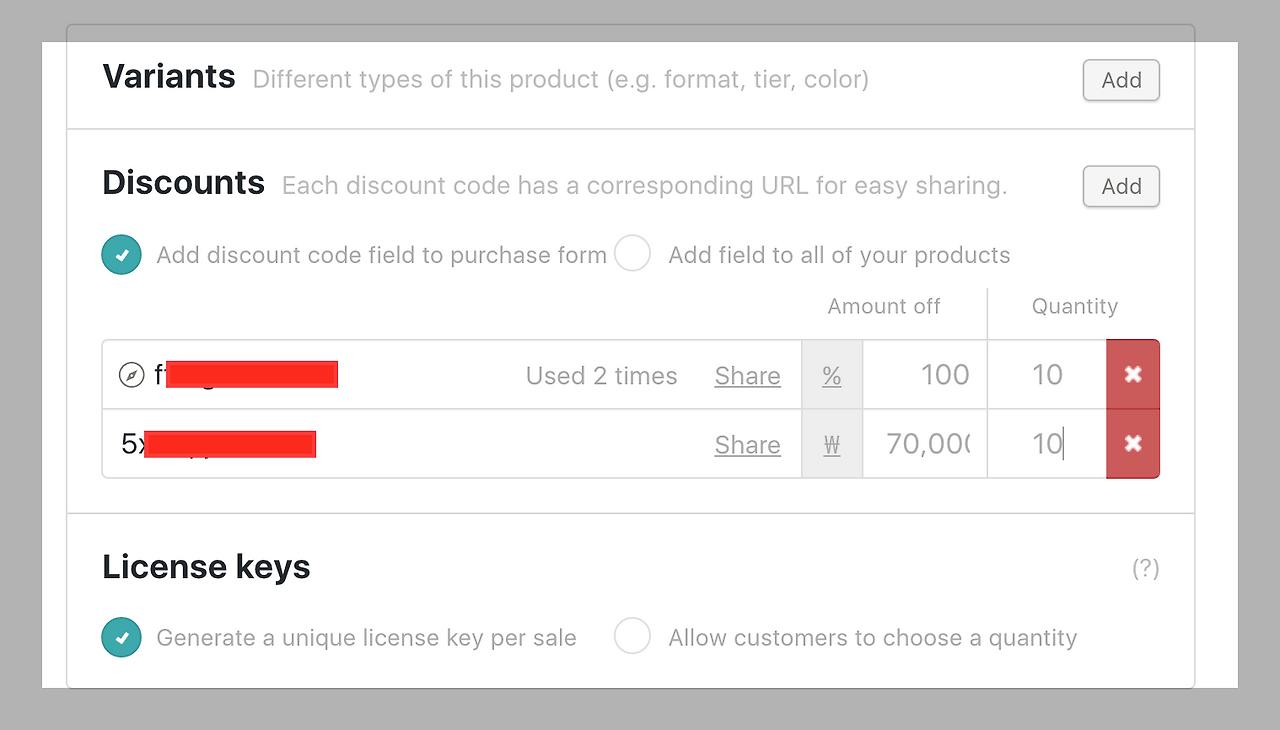The width and height of the screenshot is (1280, 730).
Task: Add a new product variant
Action: point(1121,81)
